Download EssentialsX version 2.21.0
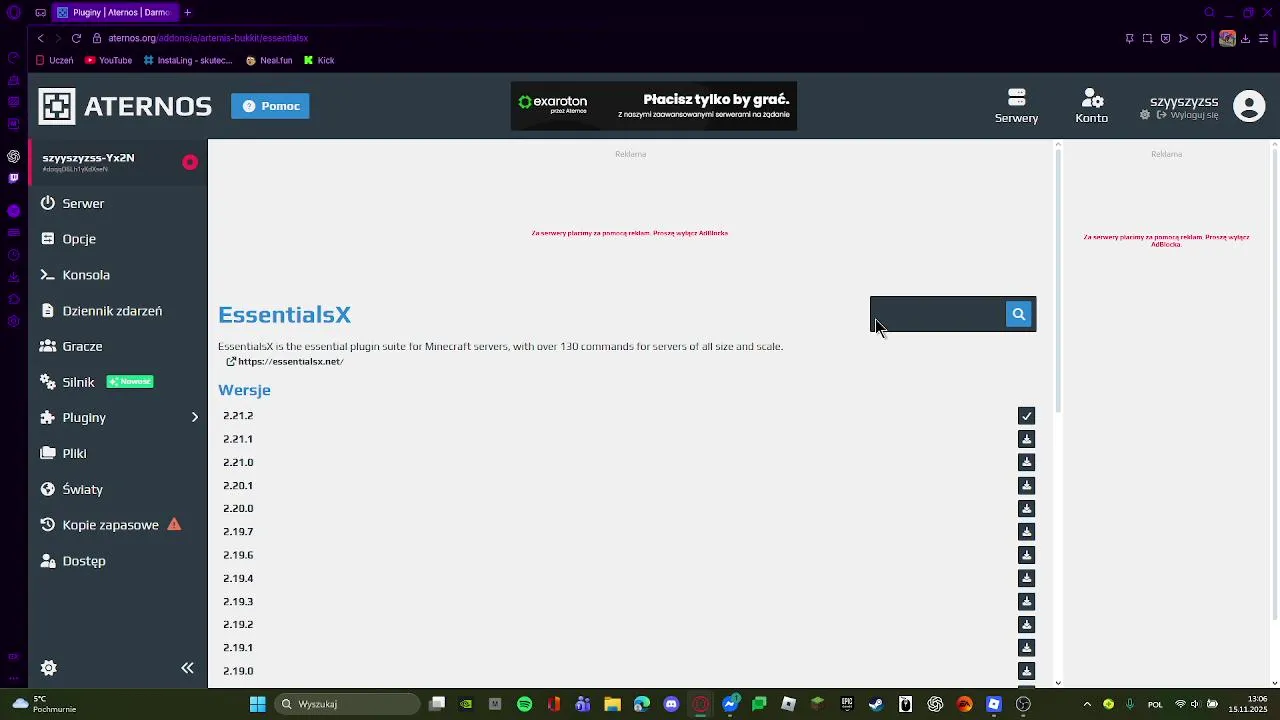Image resolution: width=1280 pixels, height=720 pixels. [1026, 462]
